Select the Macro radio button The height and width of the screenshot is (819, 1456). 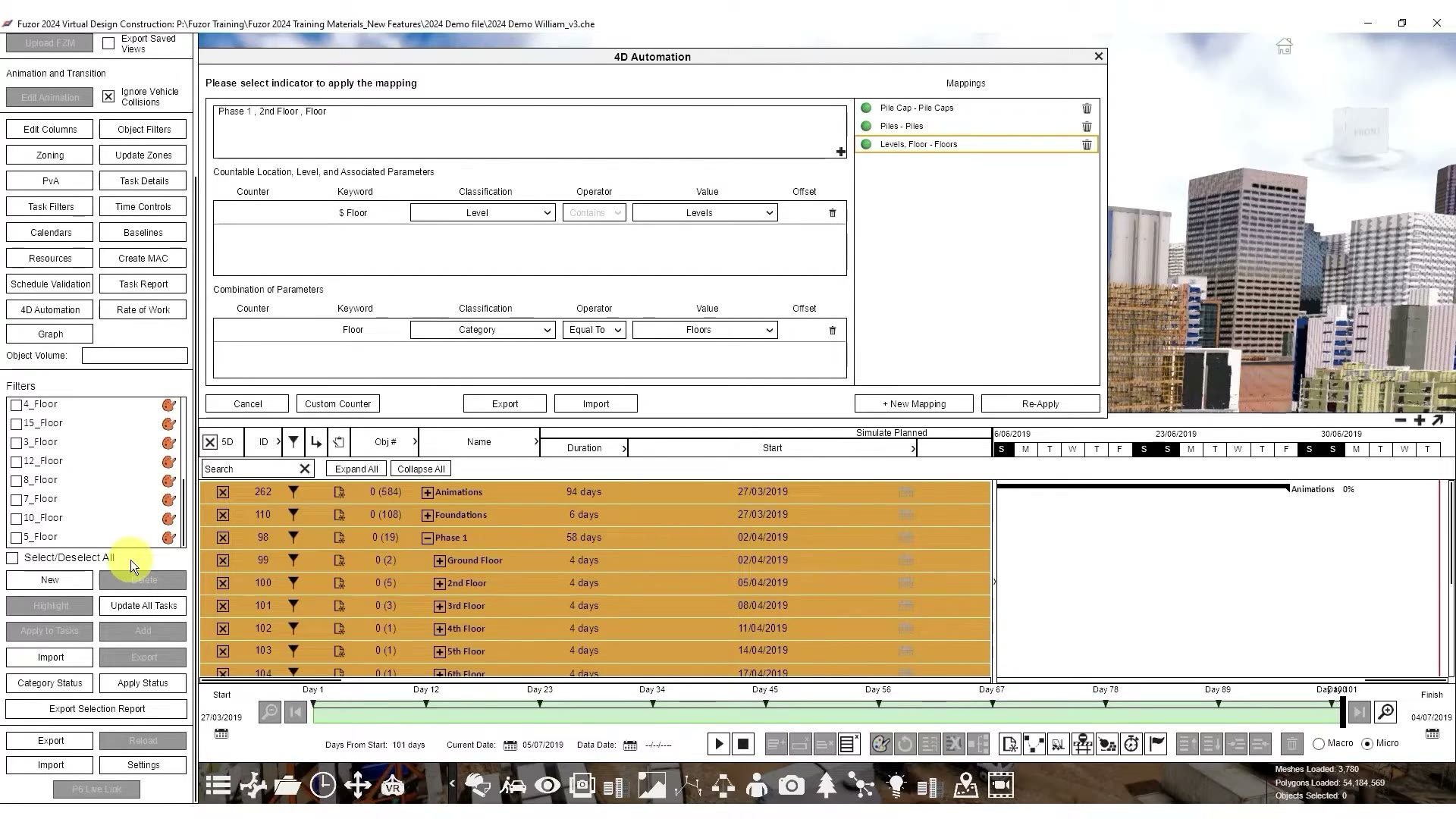(x=1319, y=744)
